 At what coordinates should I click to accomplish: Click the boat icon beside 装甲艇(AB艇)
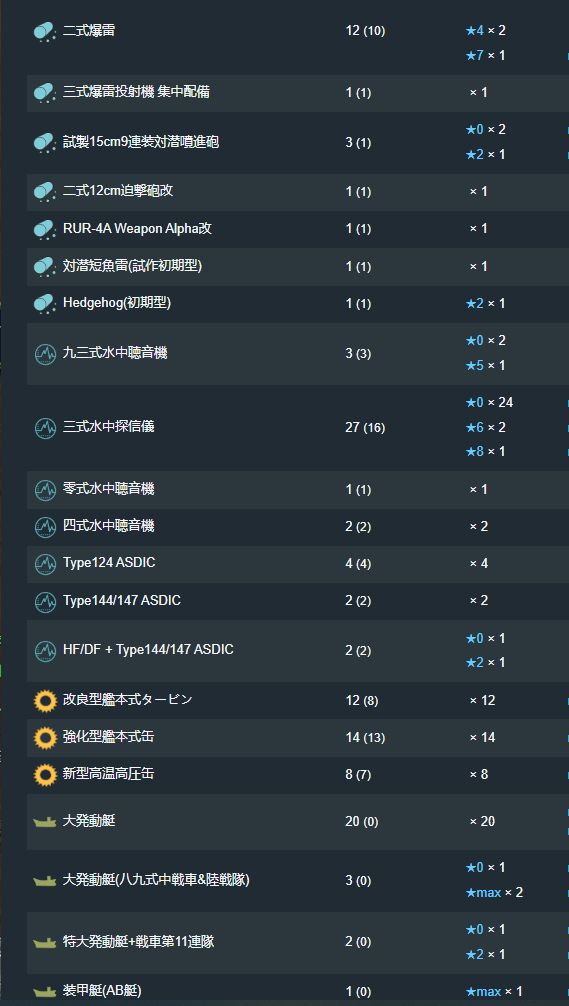45,992
